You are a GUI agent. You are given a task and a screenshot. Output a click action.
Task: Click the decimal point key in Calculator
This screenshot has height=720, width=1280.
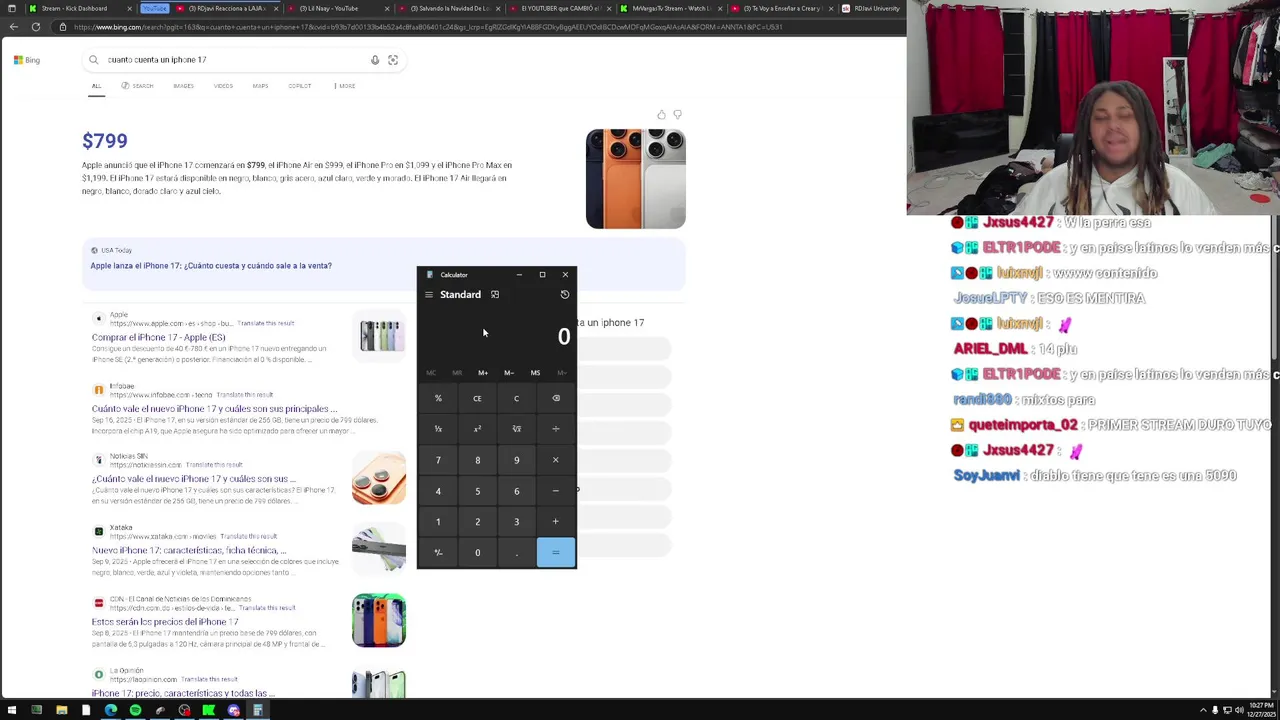[517, 553]
